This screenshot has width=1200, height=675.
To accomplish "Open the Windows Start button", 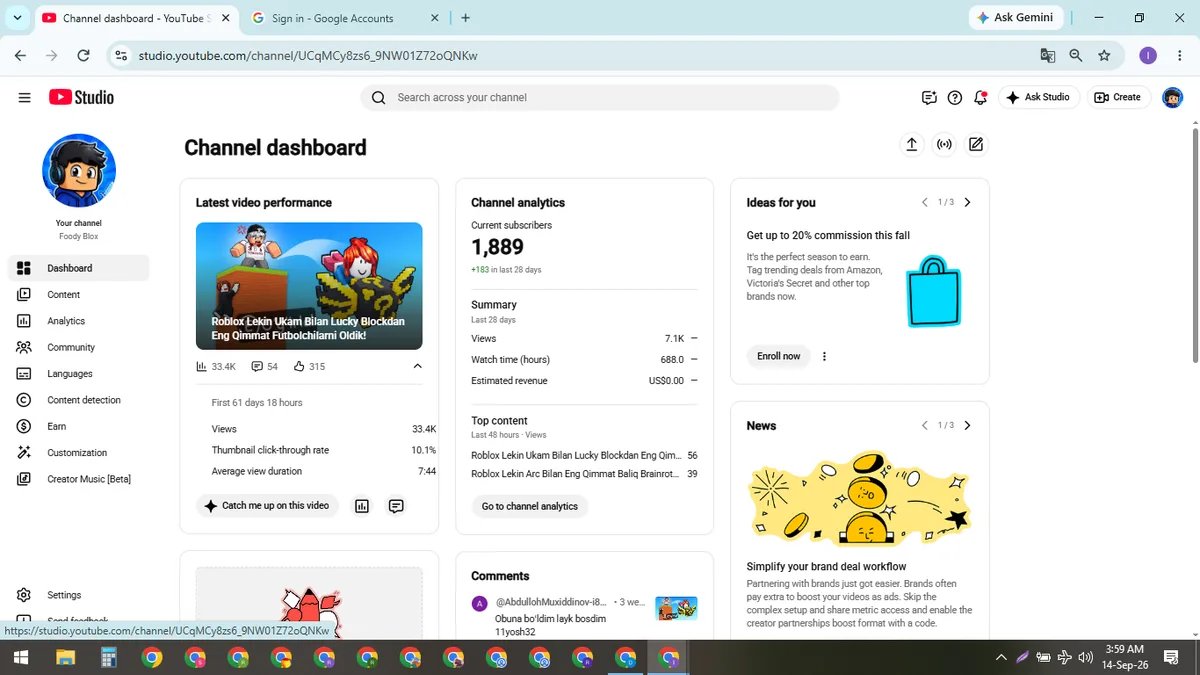I will click(21, 657).
